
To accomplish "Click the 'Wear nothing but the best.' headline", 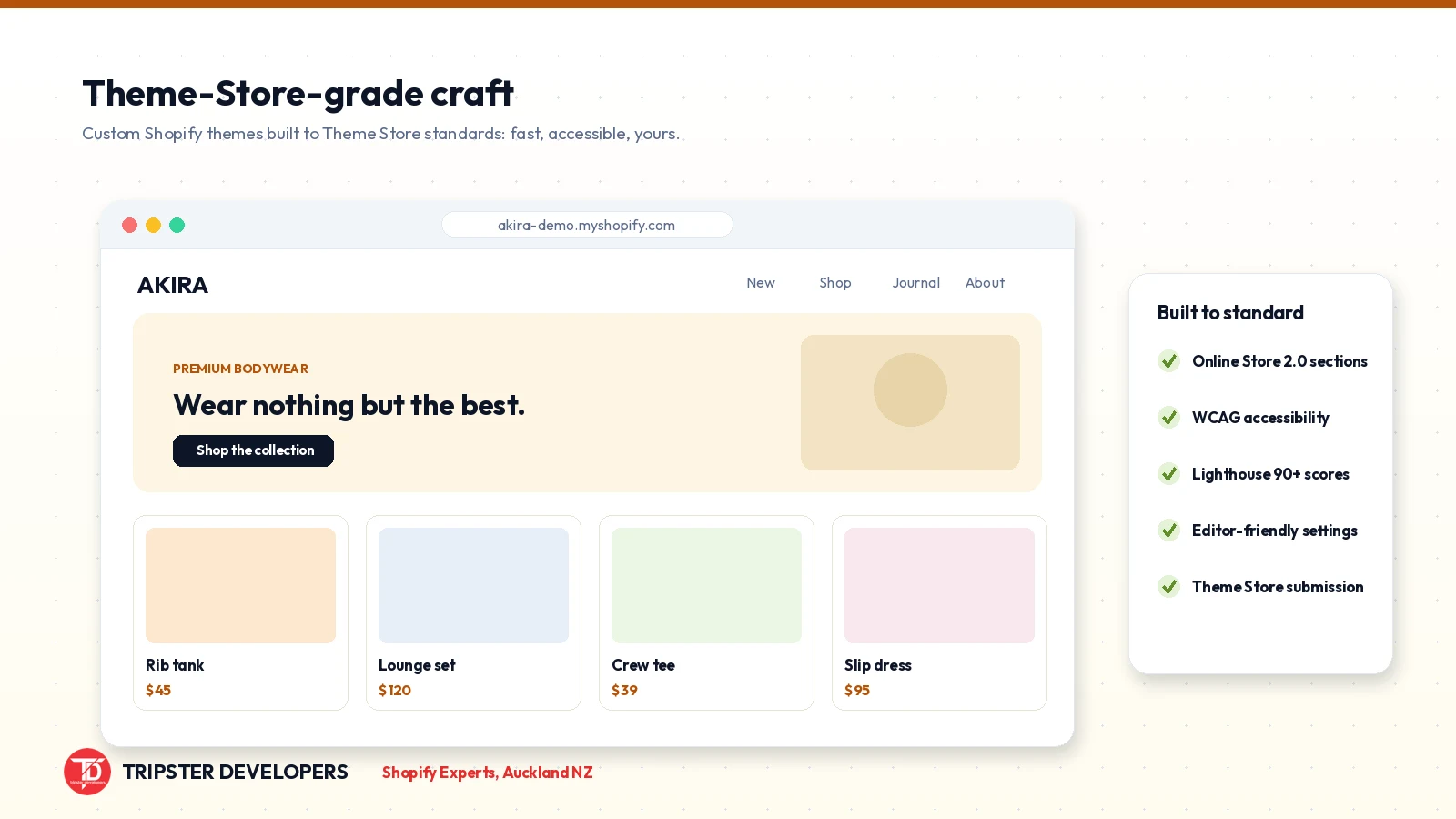I will [349, 405].
